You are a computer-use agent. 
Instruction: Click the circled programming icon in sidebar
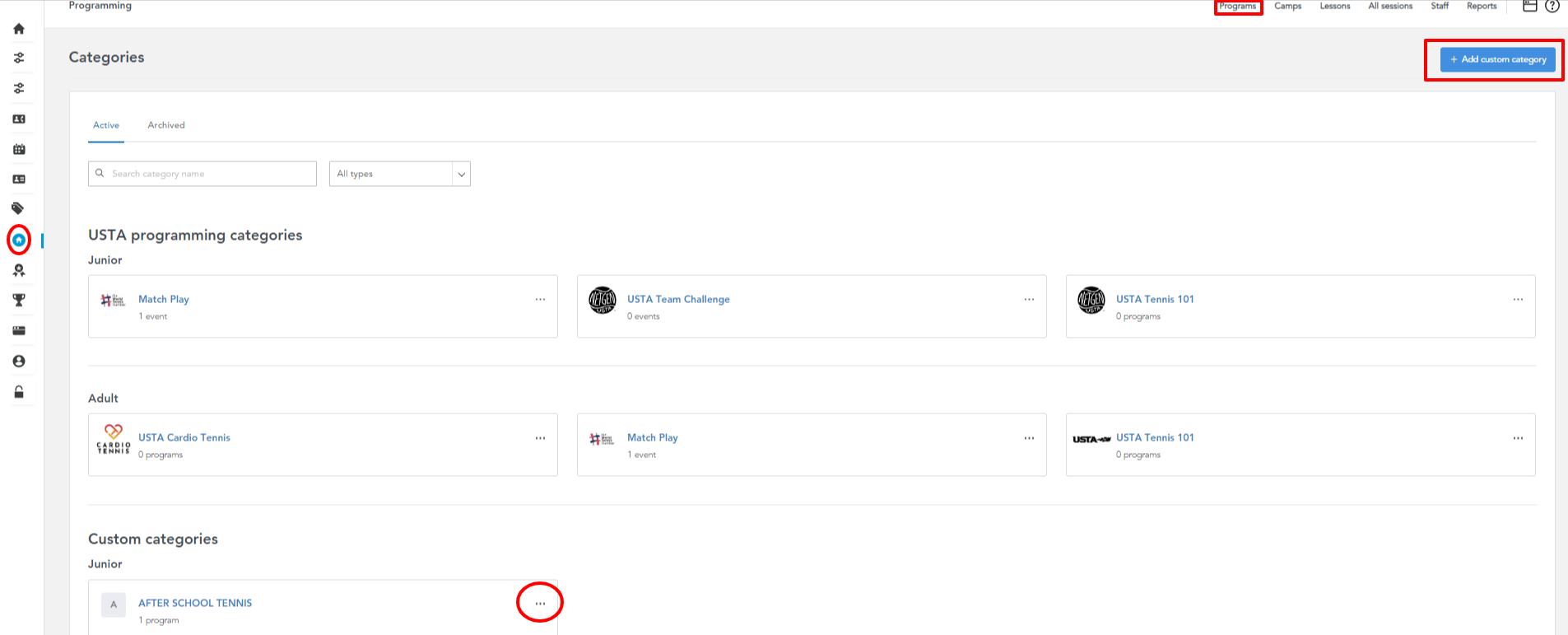[19, 240]
